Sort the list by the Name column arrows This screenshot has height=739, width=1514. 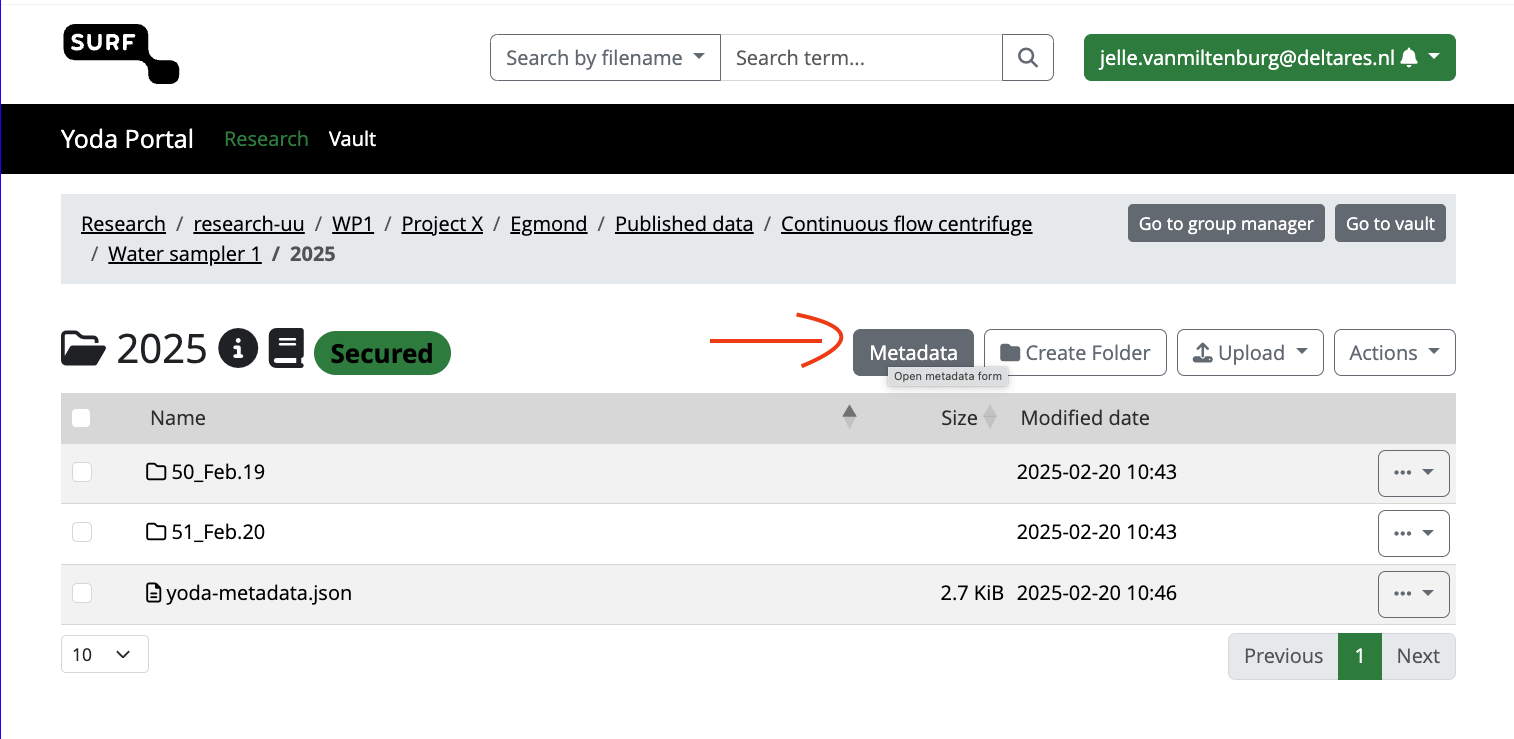click(849, 417)
